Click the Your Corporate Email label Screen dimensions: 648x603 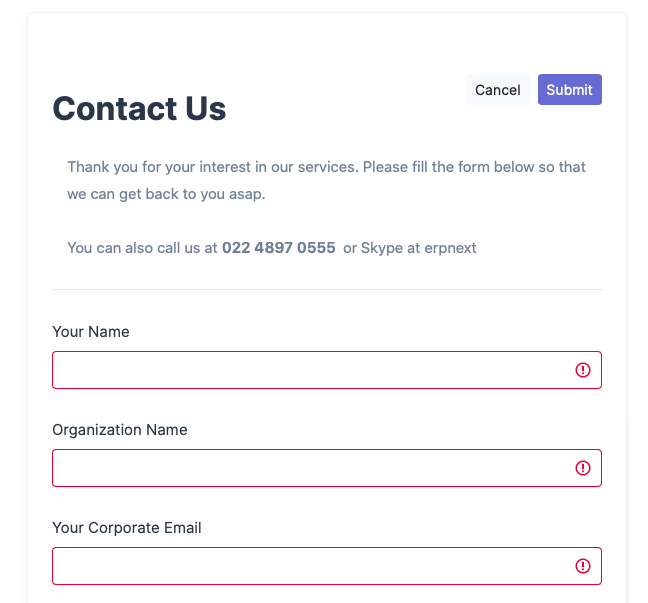click(x=127, y=528)
